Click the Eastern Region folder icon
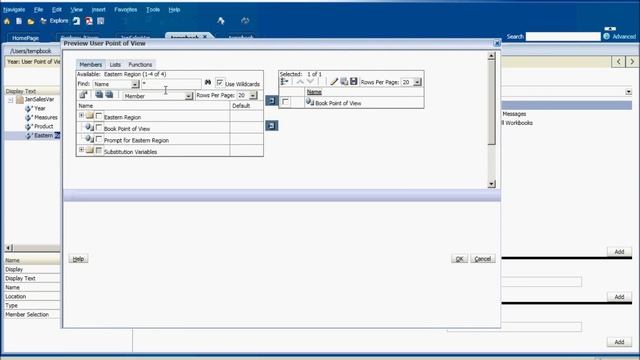The width and height of the screenshot is (640, 360). (x=90, y=116)
